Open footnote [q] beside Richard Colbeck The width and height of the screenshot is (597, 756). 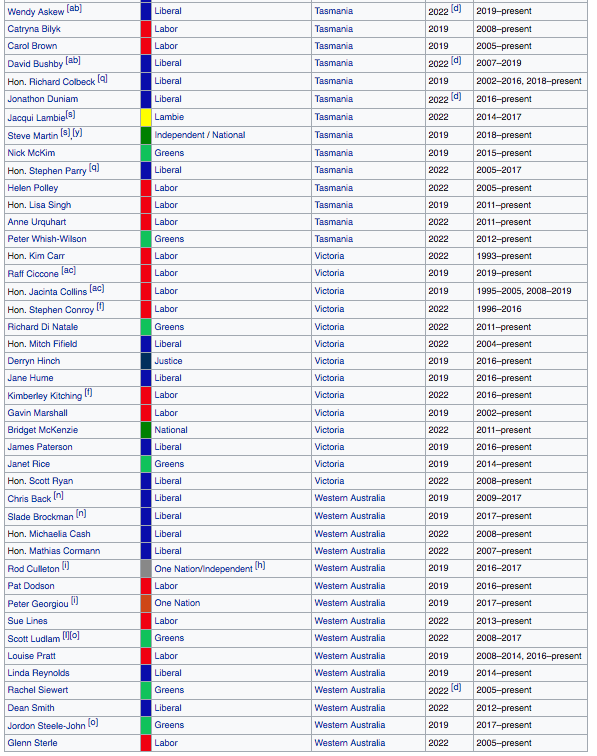[x=102, y=79]
